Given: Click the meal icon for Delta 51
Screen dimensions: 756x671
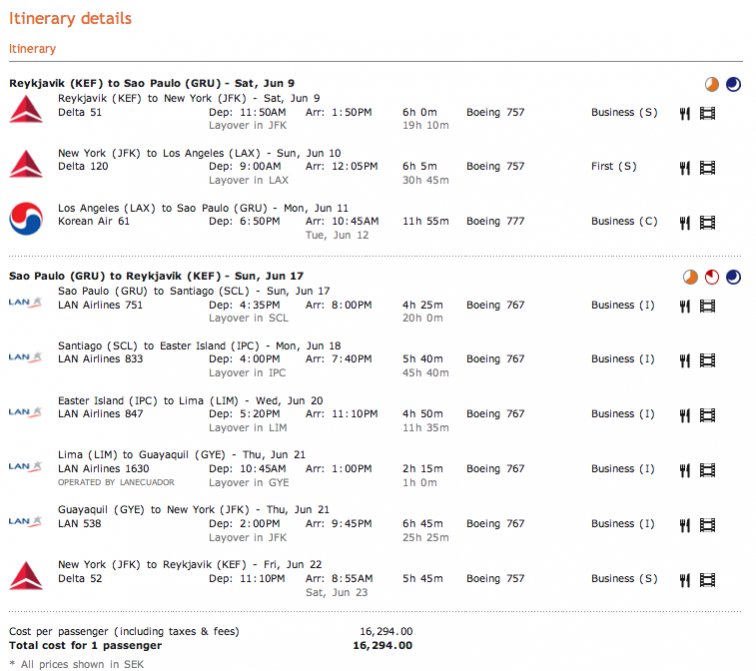Looking at the screenshot, I should tap(685, 113).
